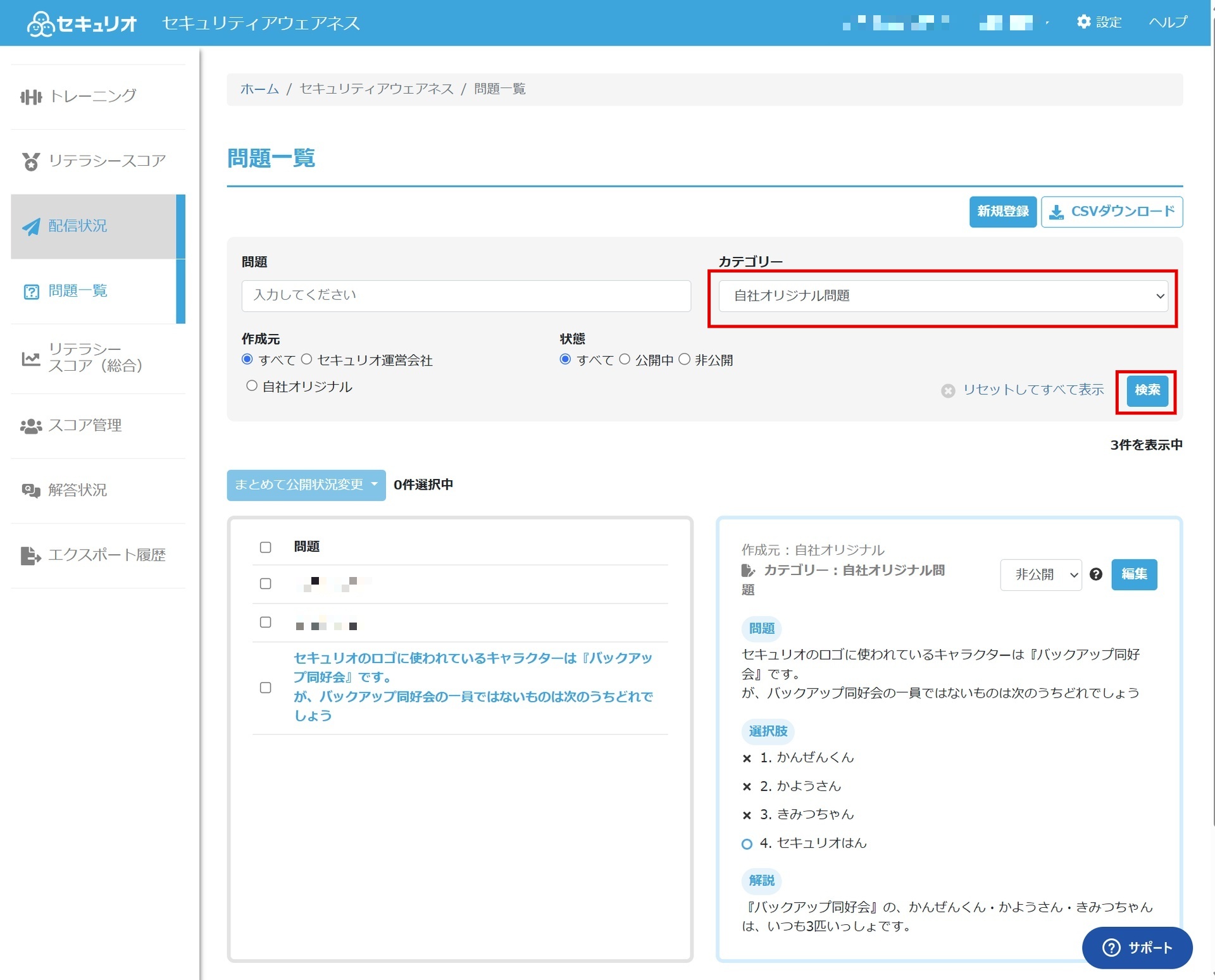1215x980 pixels.
Task: Open the バックアップ同好会 question link
Action: click(473, 687)
